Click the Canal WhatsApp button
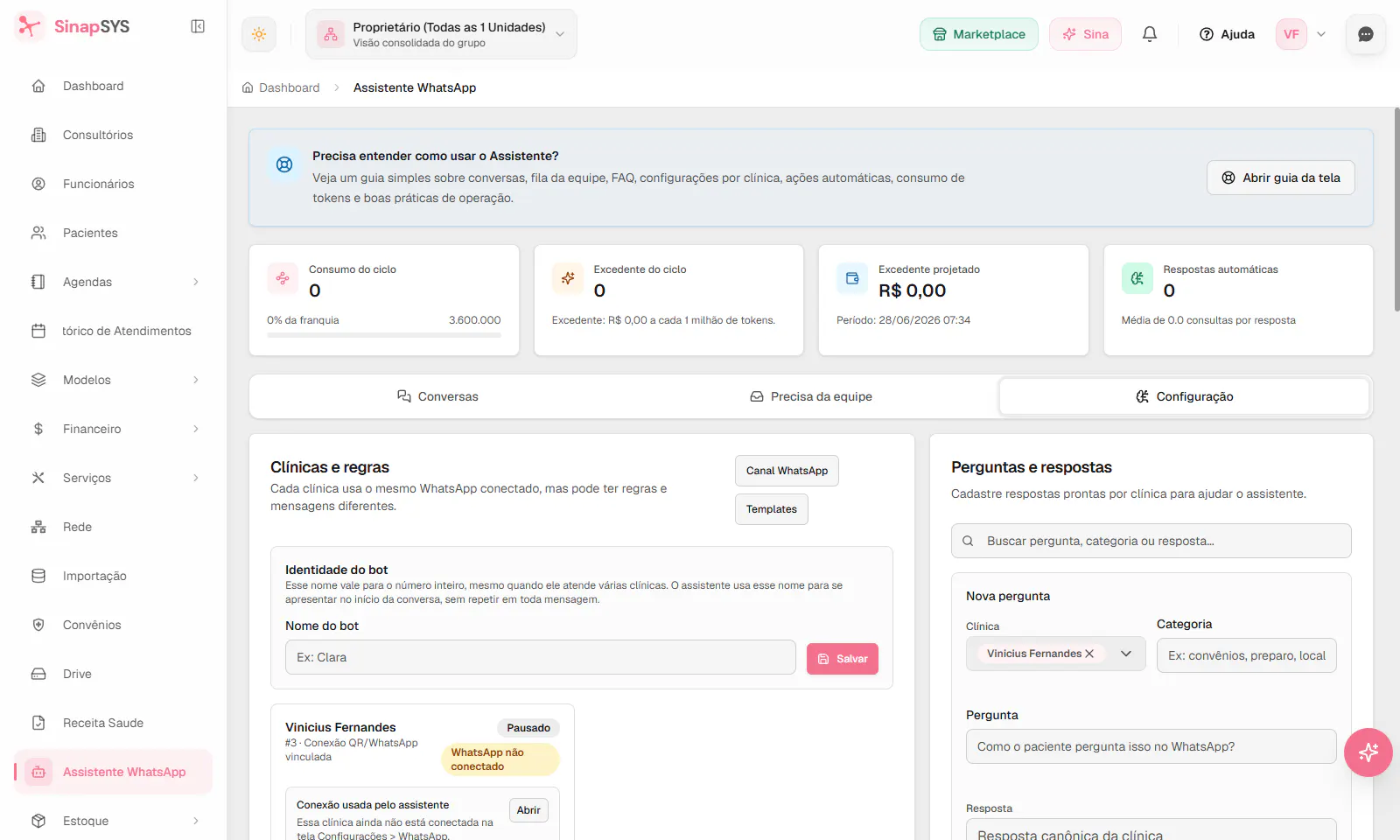This screenshot has height=840, width=1400. 787,471
